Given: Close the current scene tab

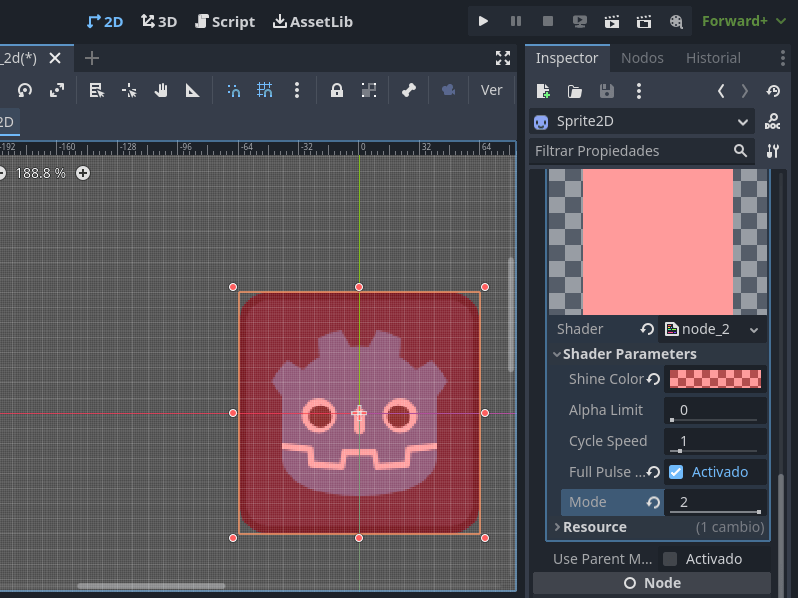Looking at the screenshot, I should 55,59.
